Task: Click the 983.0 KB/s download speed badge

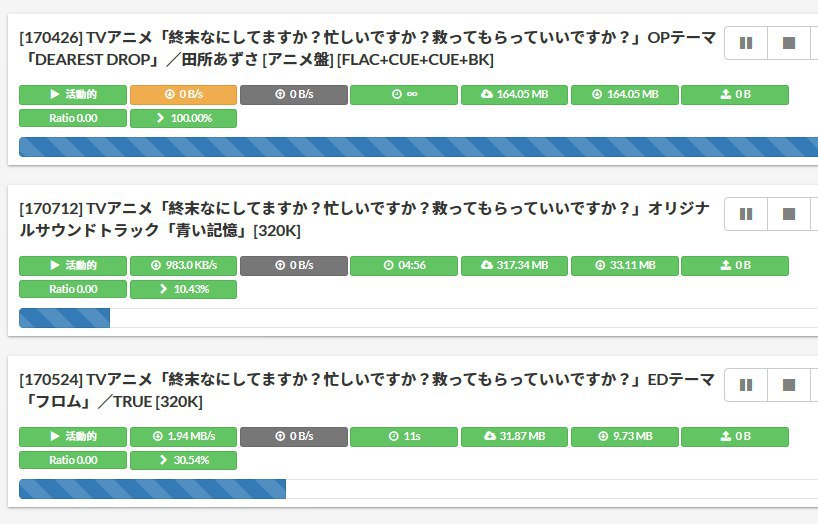Action: 183,266
